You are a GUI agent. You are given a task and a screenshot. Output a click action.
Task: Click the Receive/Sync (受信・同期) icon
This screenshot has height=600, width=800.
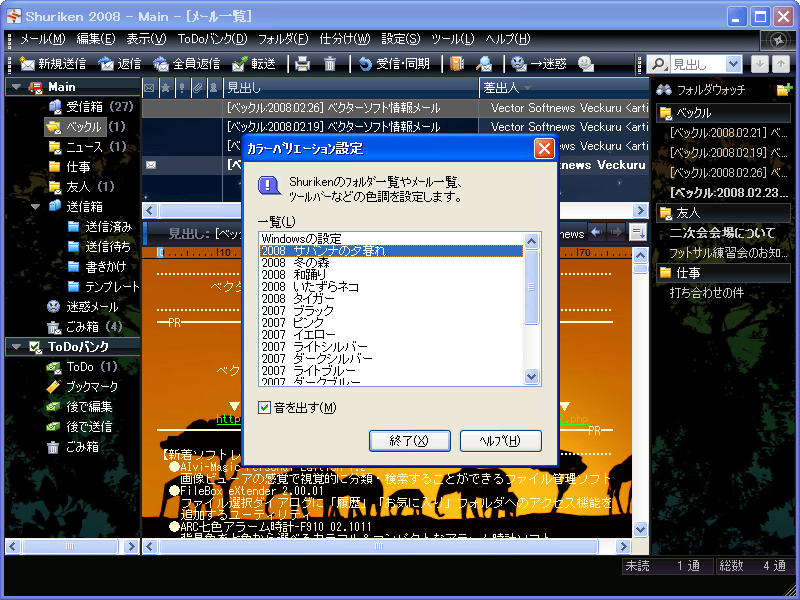coord(365,64)
